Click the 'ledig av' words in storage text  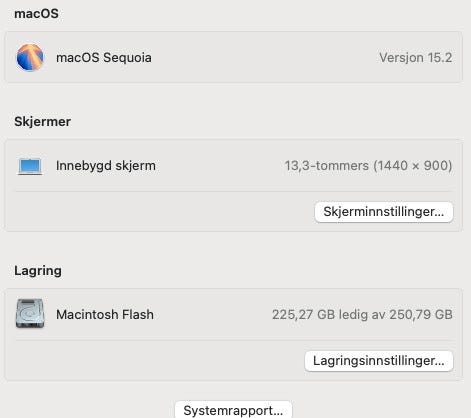tap(362, 314)
